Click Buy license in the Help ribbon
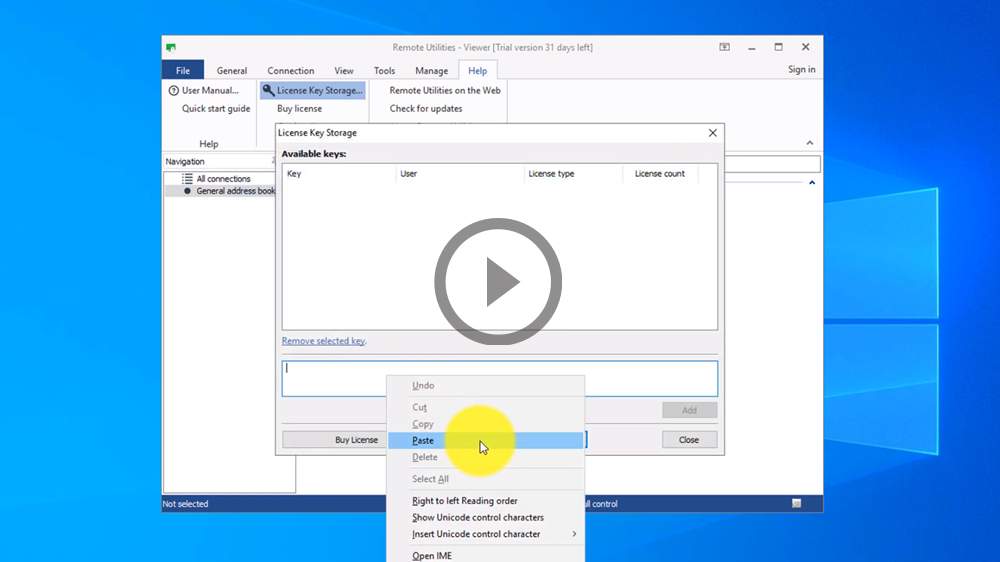1000x562 pixels. [299, 108]
